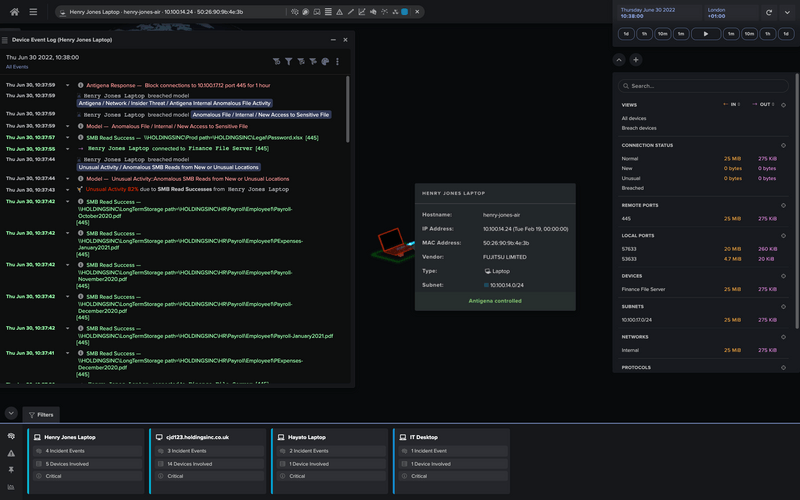This screenshot has width=800, height=500.
Task: Open the hamburger main menu
Action: tap(33, 12)
